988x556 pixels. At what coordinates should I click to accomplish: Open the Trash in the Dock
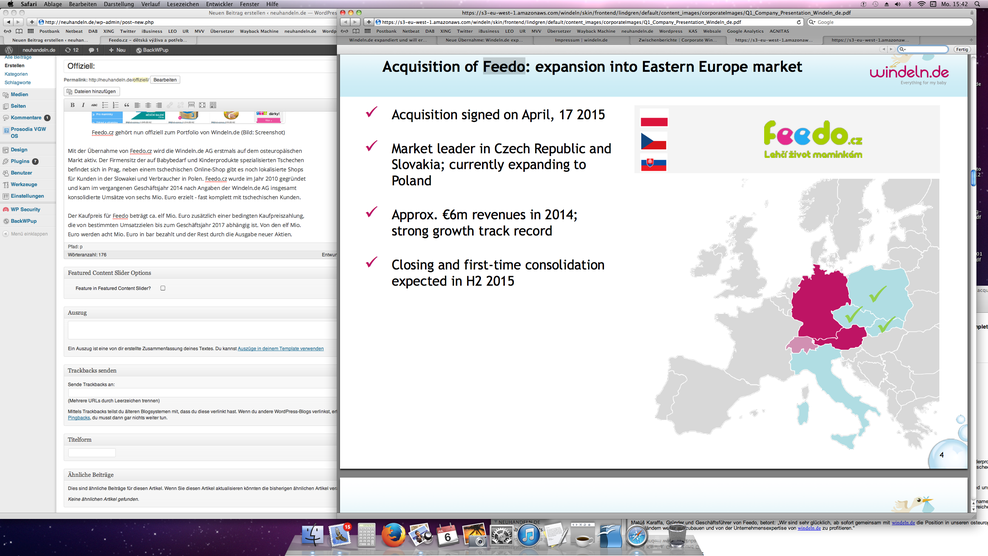[x=677, y=535]
